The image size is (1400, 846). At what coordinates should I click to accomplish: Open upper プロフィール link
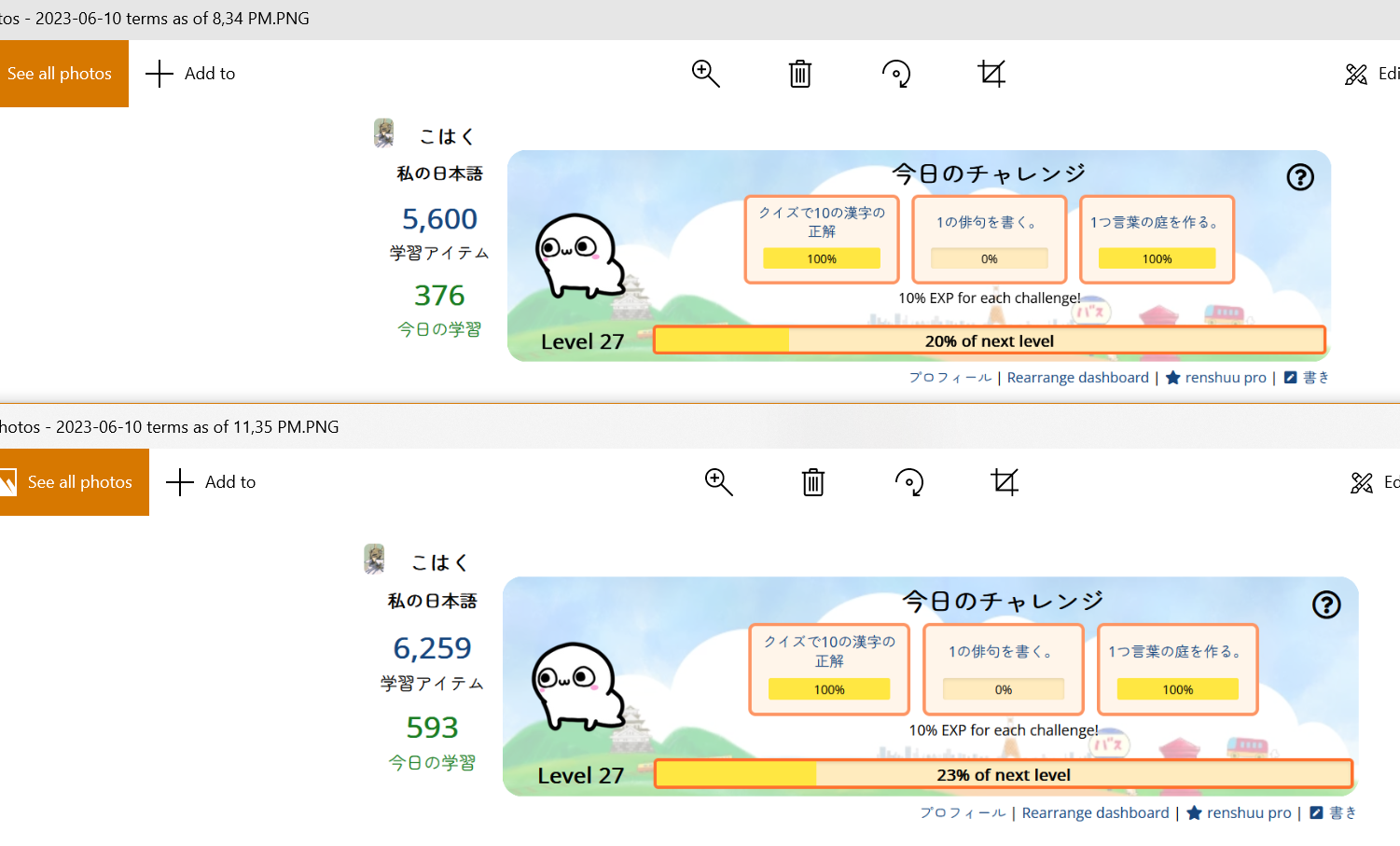click(x=950, y=378)
